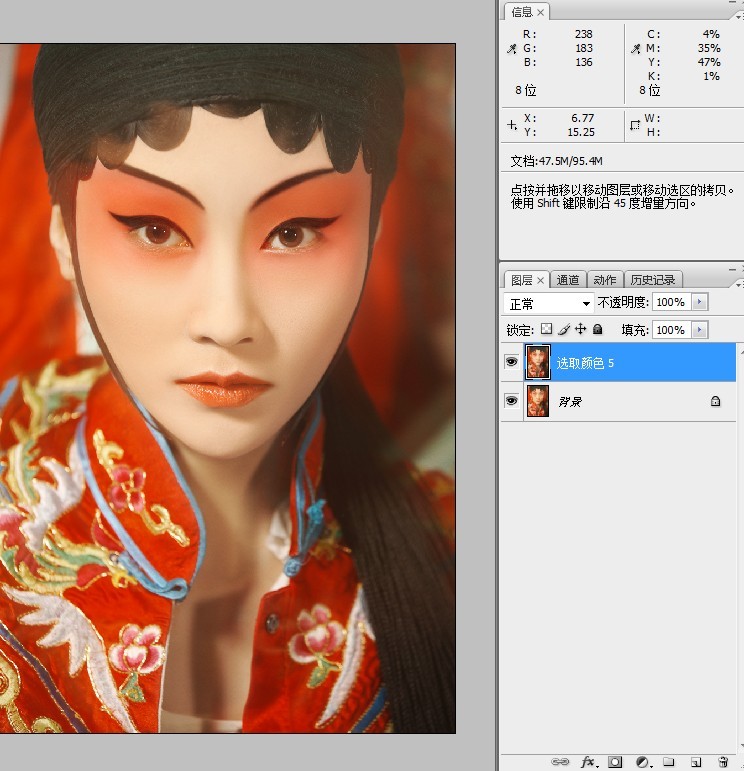Switch to the 通道 tab

click(568, 280)
